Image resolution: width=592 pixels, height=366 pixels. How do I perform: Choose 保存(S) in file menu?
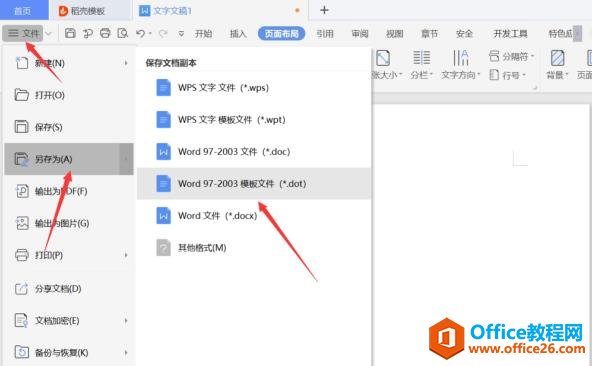click(x=69, y=127)
